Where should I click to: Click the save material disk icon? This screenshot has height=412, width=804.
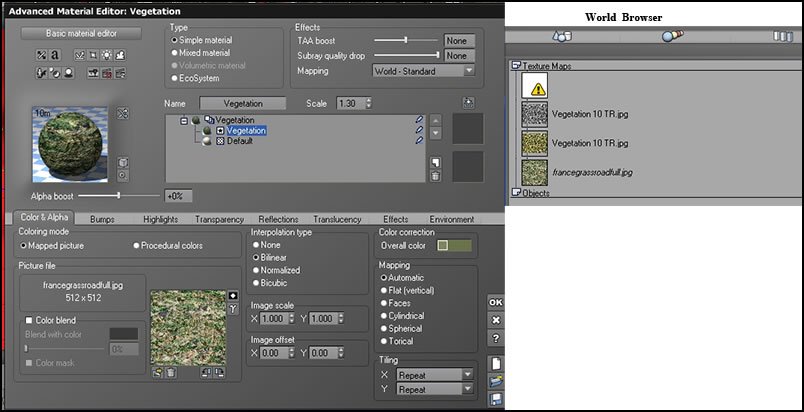coord(496,399)
